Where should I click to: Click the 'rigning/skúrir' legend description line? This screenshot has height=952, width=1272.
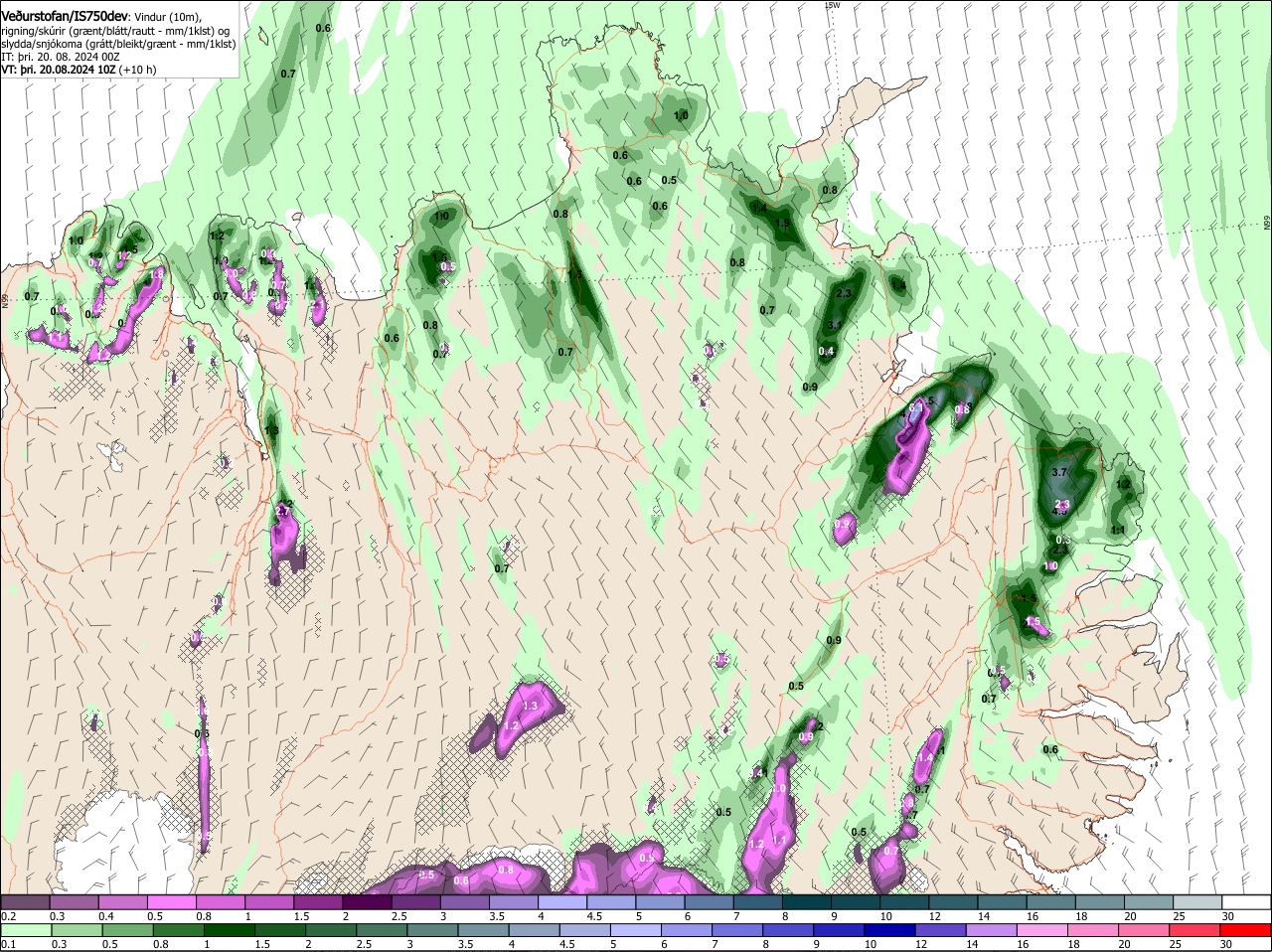tap(115, 30)
